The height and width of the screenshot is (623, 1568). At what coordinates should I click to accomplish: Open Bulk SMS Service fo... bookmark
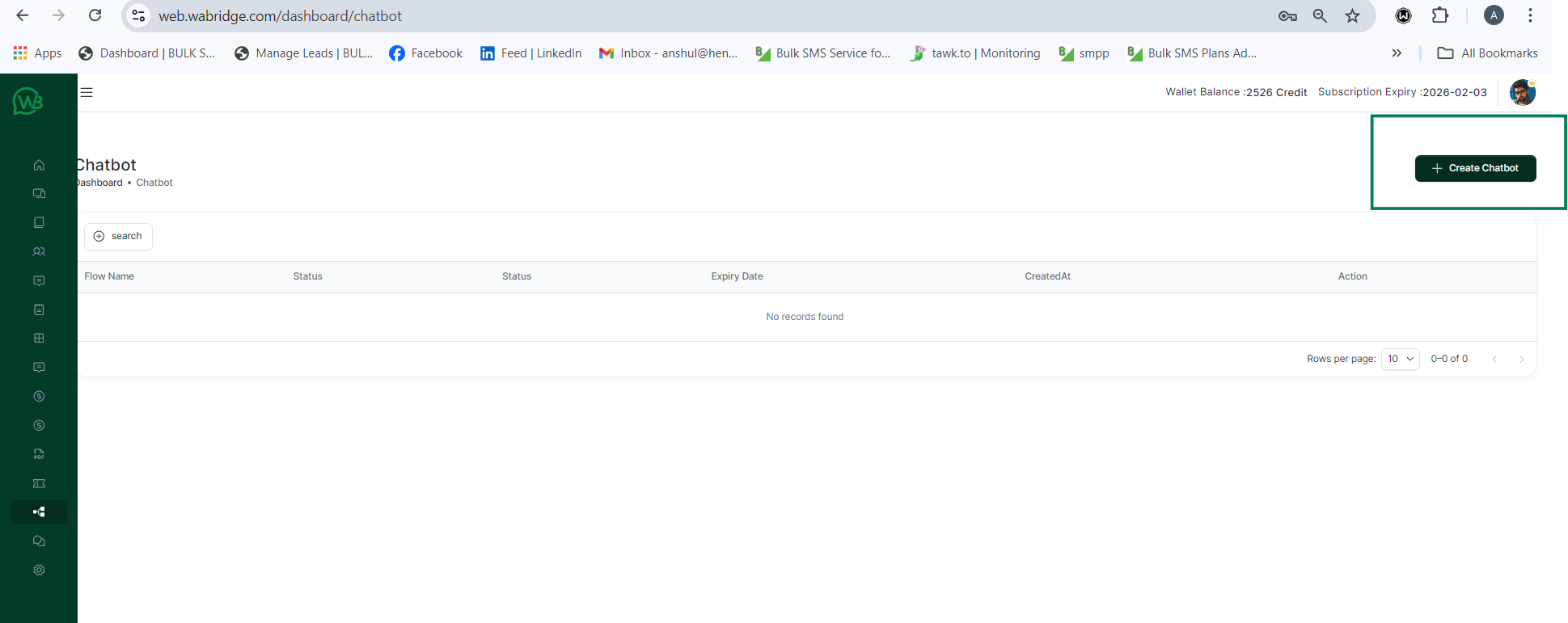click(x=822, y=53)
